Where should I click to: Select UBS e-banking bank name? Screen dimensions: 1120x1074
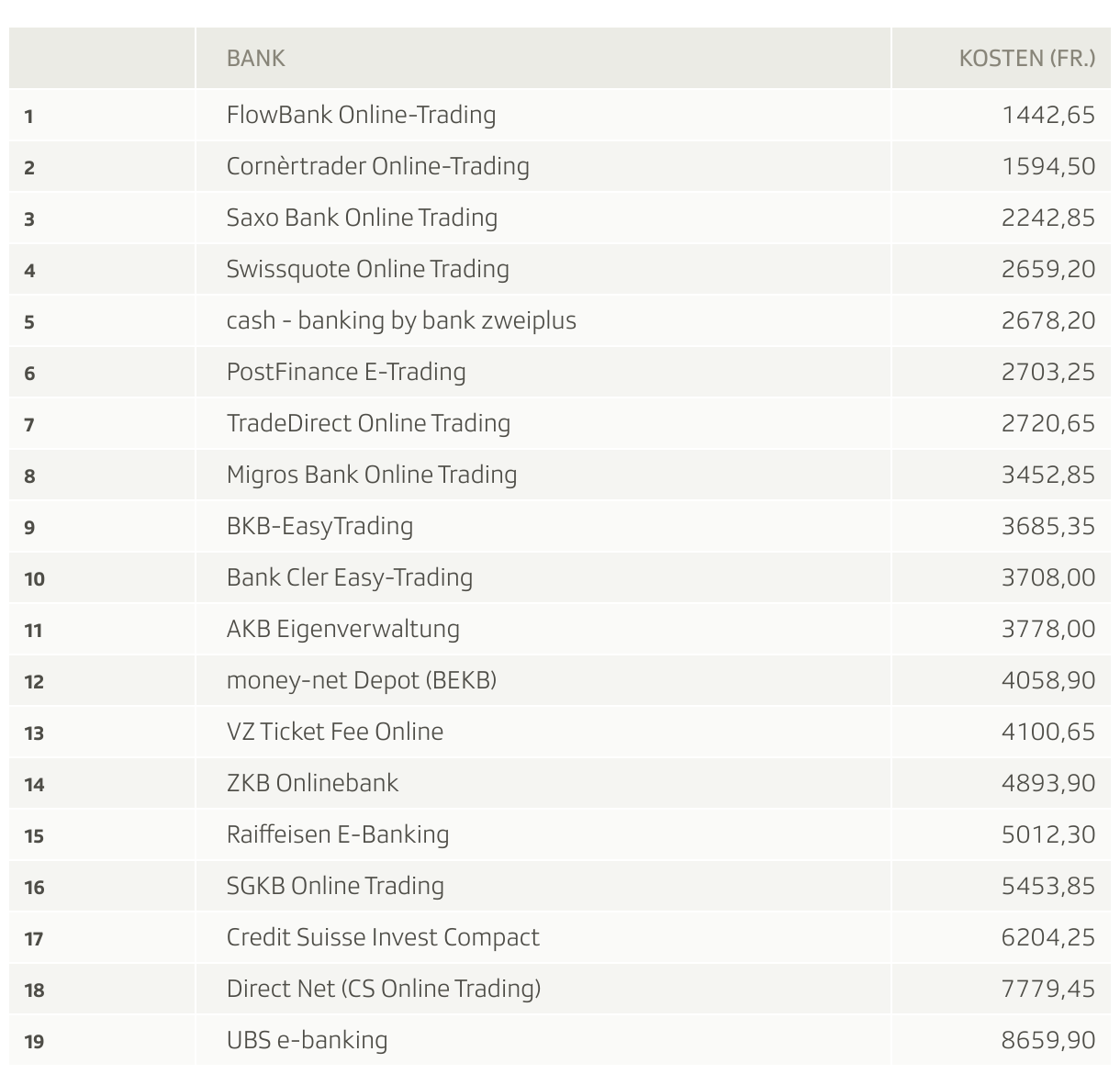[x=307, y=1040]
